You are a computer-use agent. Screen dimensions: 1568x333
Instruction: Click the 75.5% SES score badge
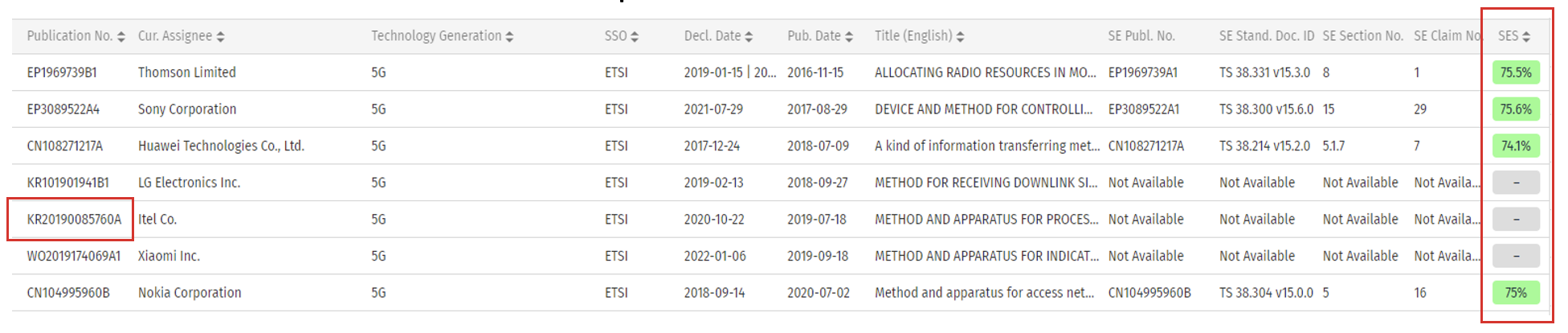[x=1516, y=72]
